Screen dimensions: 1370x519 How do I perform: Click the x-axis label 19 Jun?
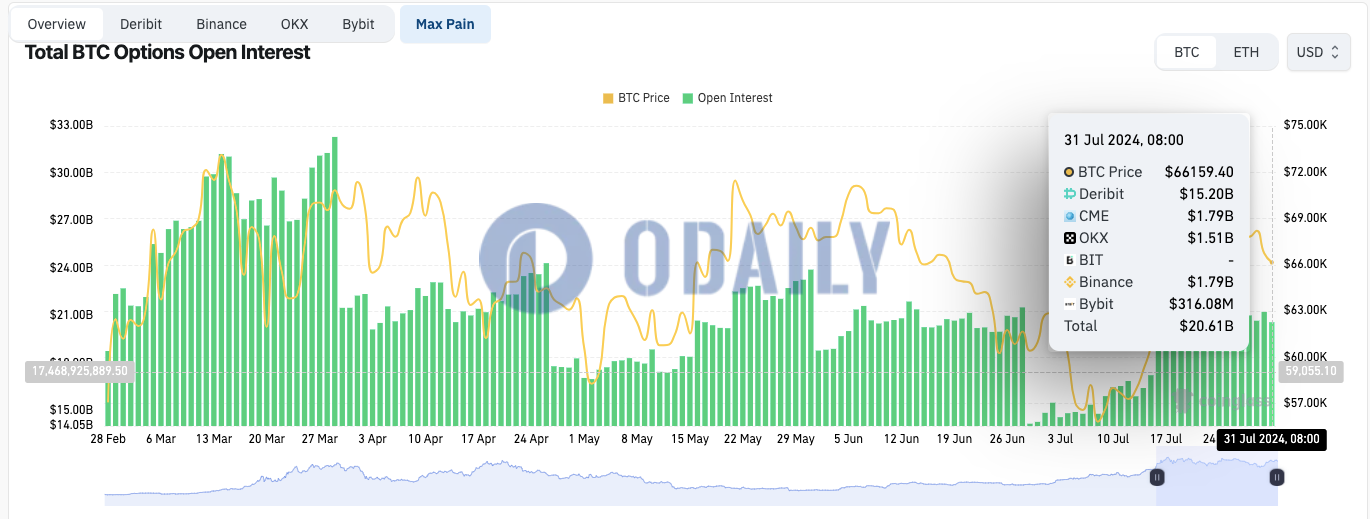point(955,439)
